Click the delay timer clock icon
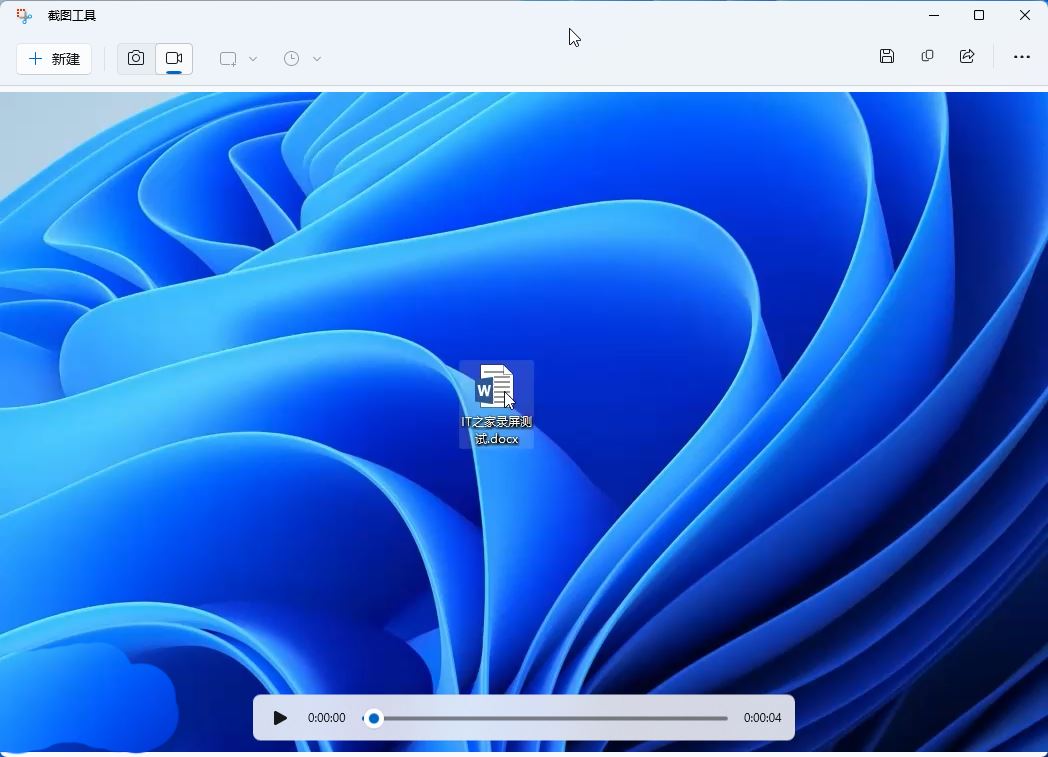This screenshot has width=1048, height=757. coord(291,59)
